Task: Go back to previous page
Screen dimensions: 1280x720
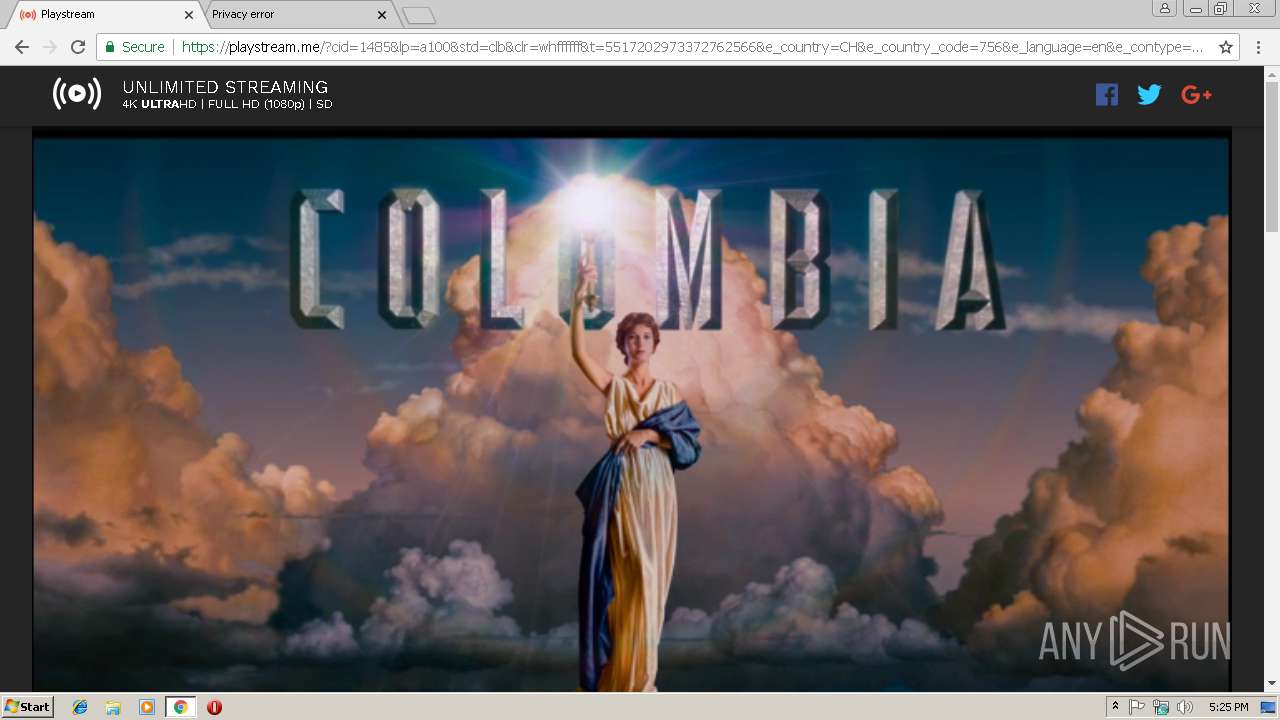Action: [22, 47]
